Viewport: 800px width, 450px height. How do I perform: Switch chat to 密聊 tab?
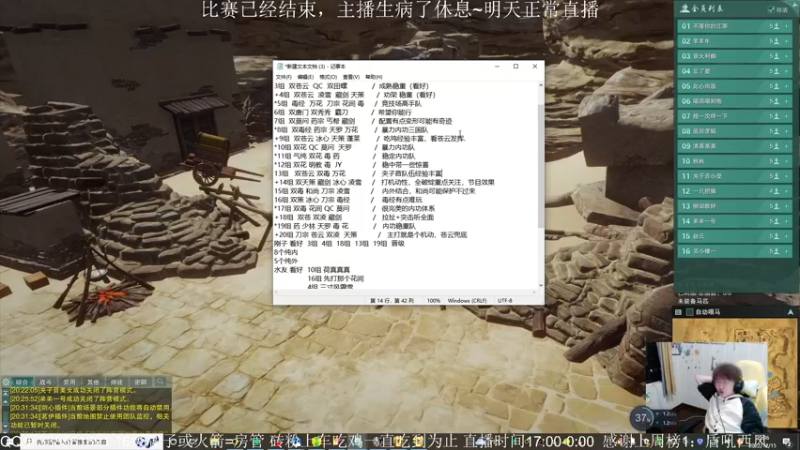[x=140, y=382]
